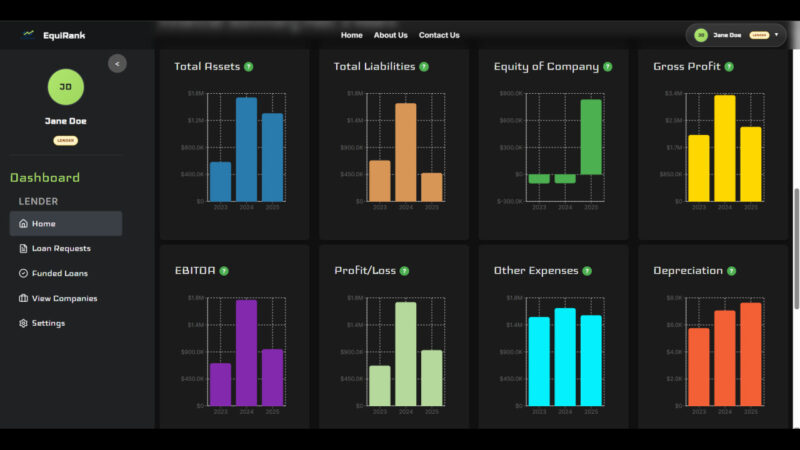Click the help icon beside Total Assets
Screen dimensions: 800x450
[x=248, y=67]
